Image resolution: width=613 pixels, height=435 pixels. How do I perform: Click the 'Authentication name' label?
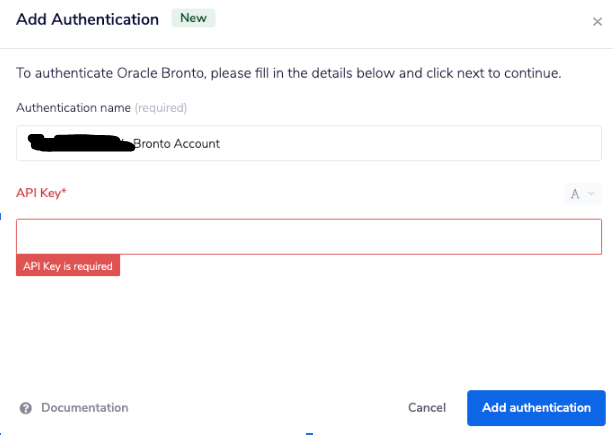click(x=73, y=108)
